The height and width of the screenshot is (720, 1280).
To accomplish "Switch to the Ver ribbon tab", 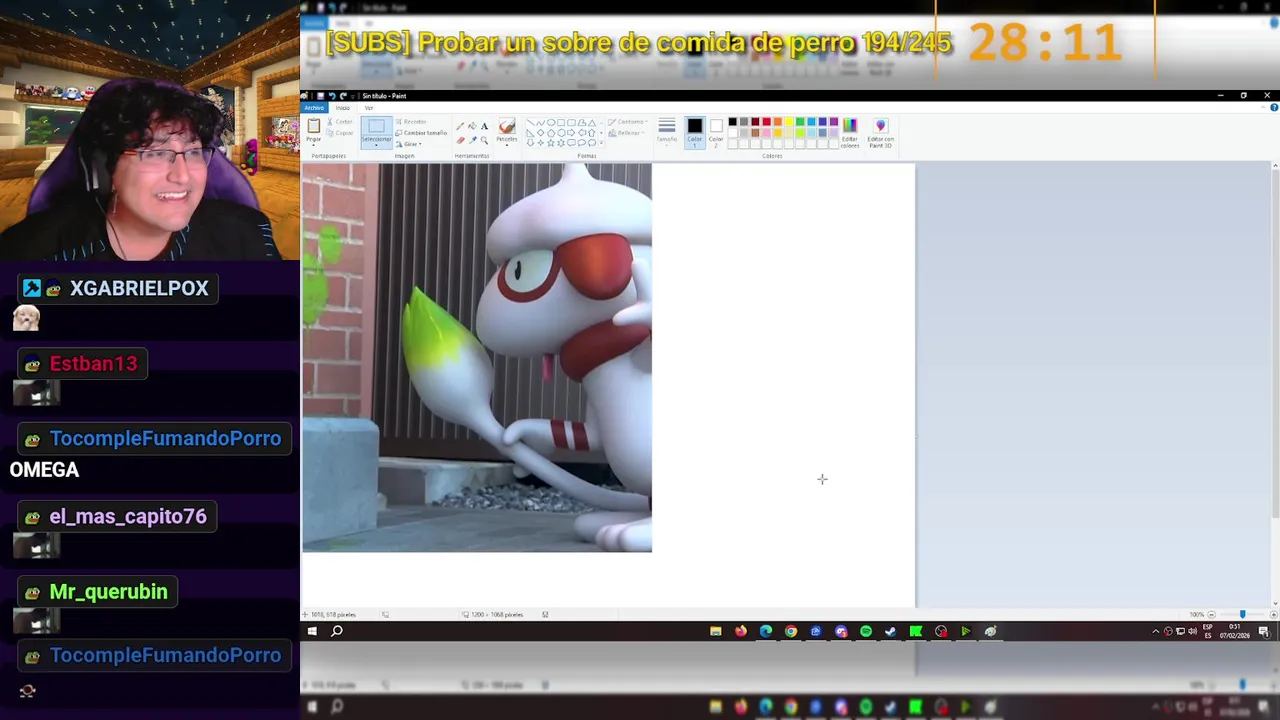I will point(369,108).
